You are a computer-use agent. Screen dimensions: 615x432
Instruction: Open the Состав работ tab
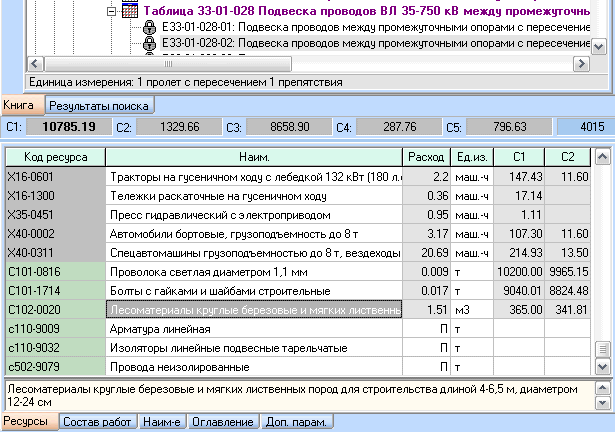[95, 422]
